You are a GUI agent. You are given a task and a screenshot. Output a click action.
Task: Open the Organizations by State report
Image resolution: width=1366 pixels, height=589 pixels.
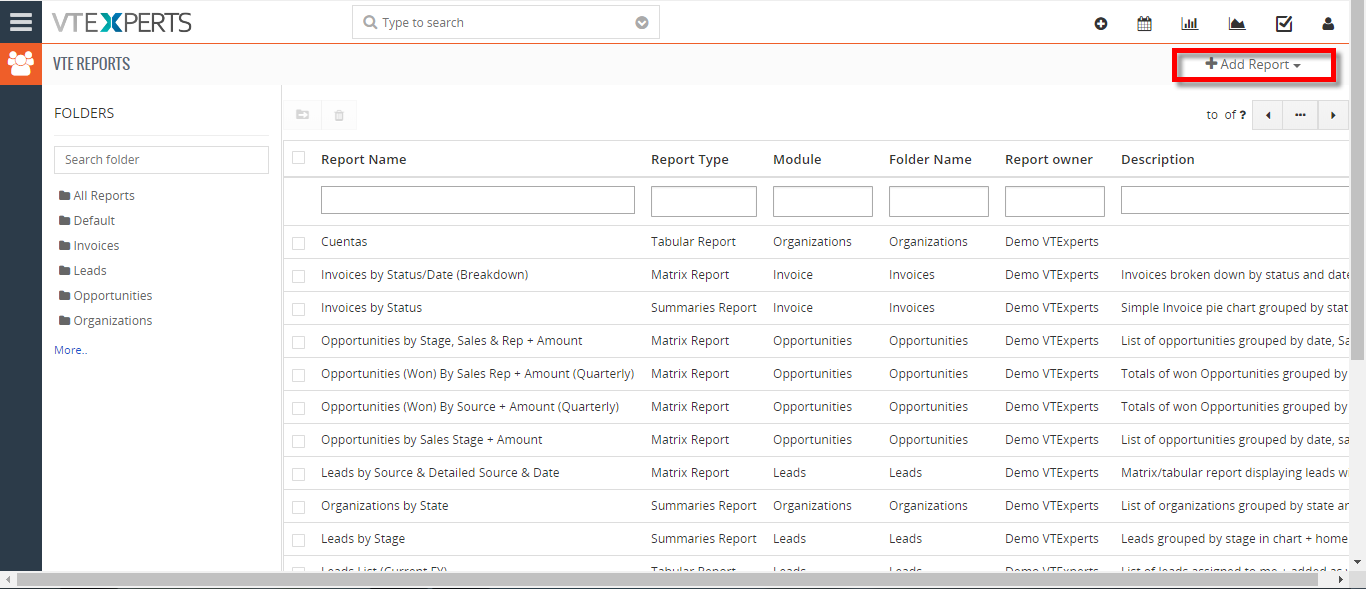click(384, 506)
